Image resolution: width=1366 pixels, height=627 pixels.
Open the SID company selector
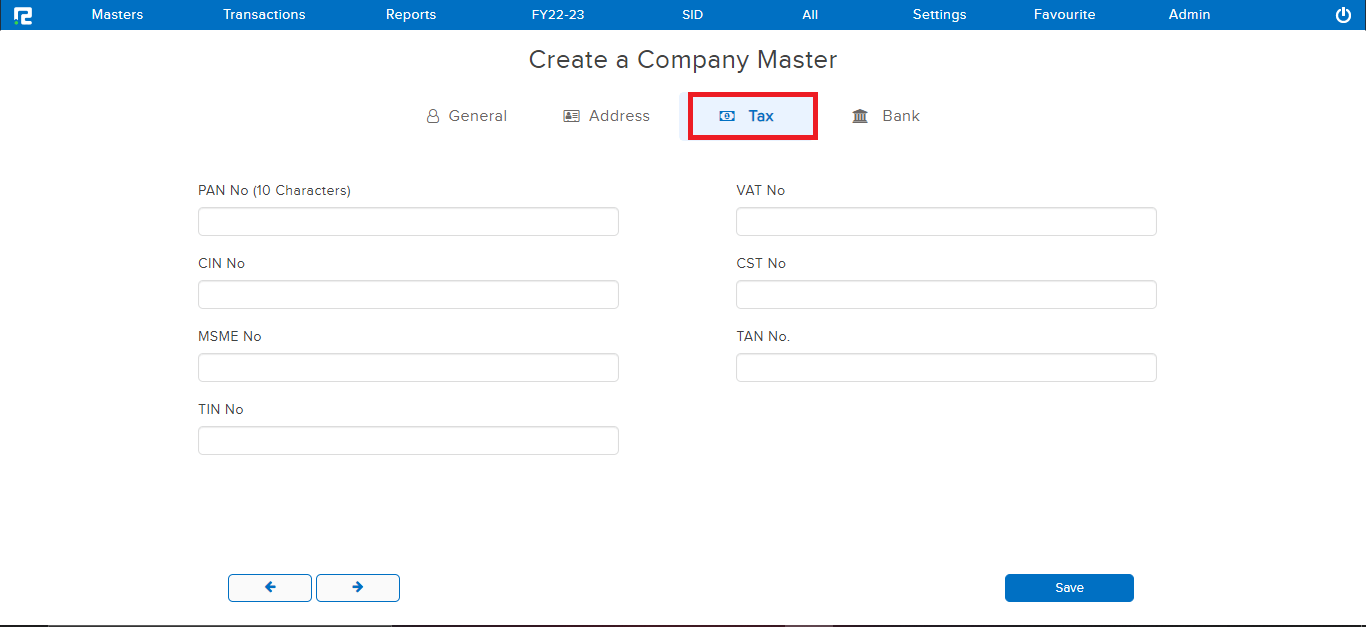click(x=692, y=15)
